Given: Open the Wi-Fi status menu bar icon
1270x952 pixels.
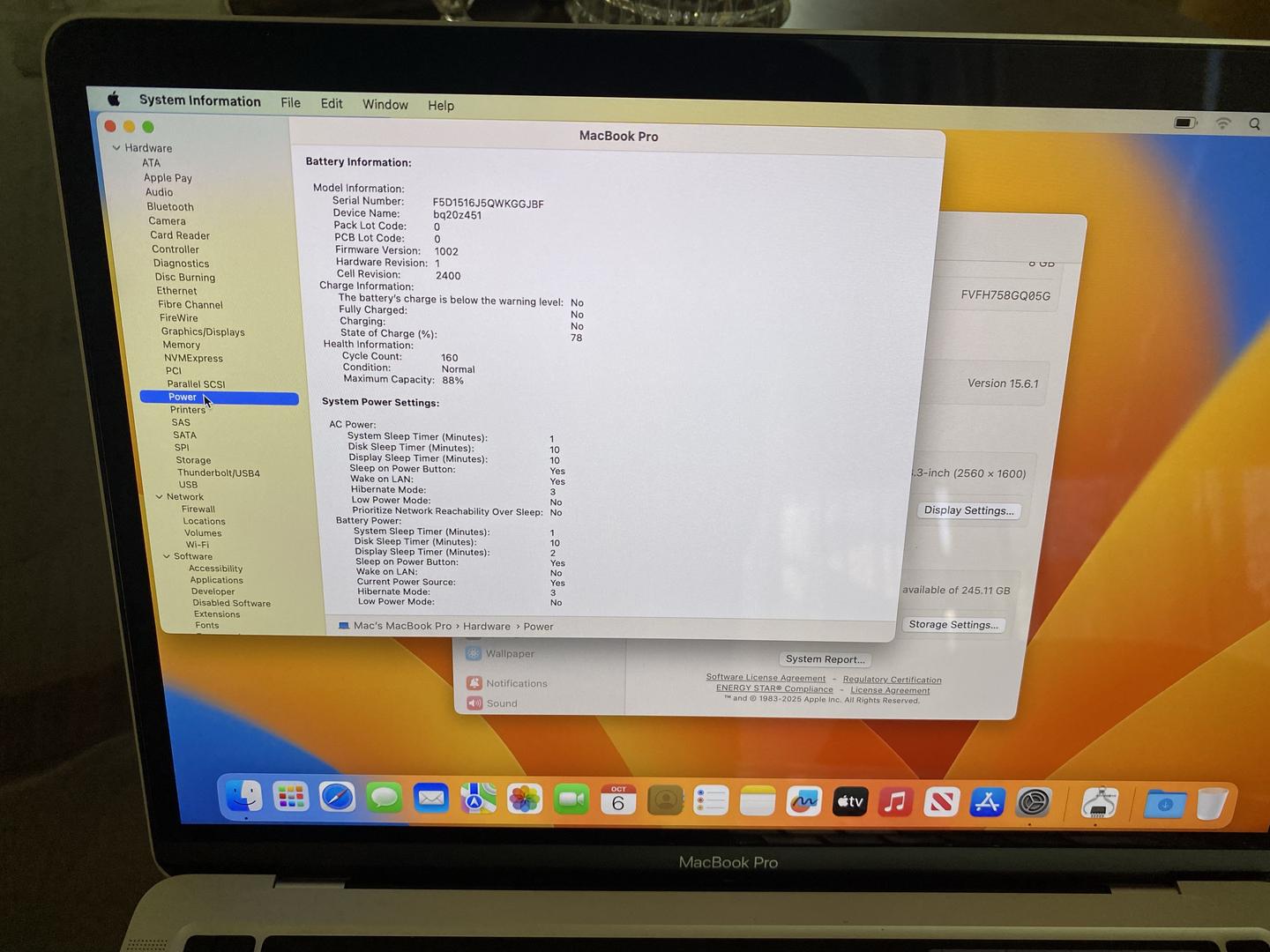Looking at the screenshot, I should pyautogui.click(x=1223, y=123).
